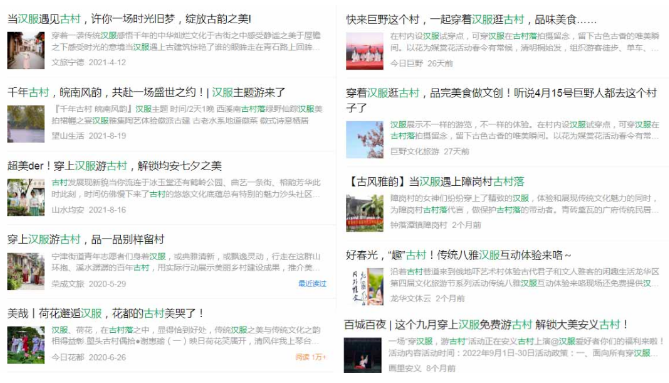Image resolution: width=669 pixels, height=383 pixels.
Task: Click thumbnail beside 千年古村 article
Action: click(26, 124)
